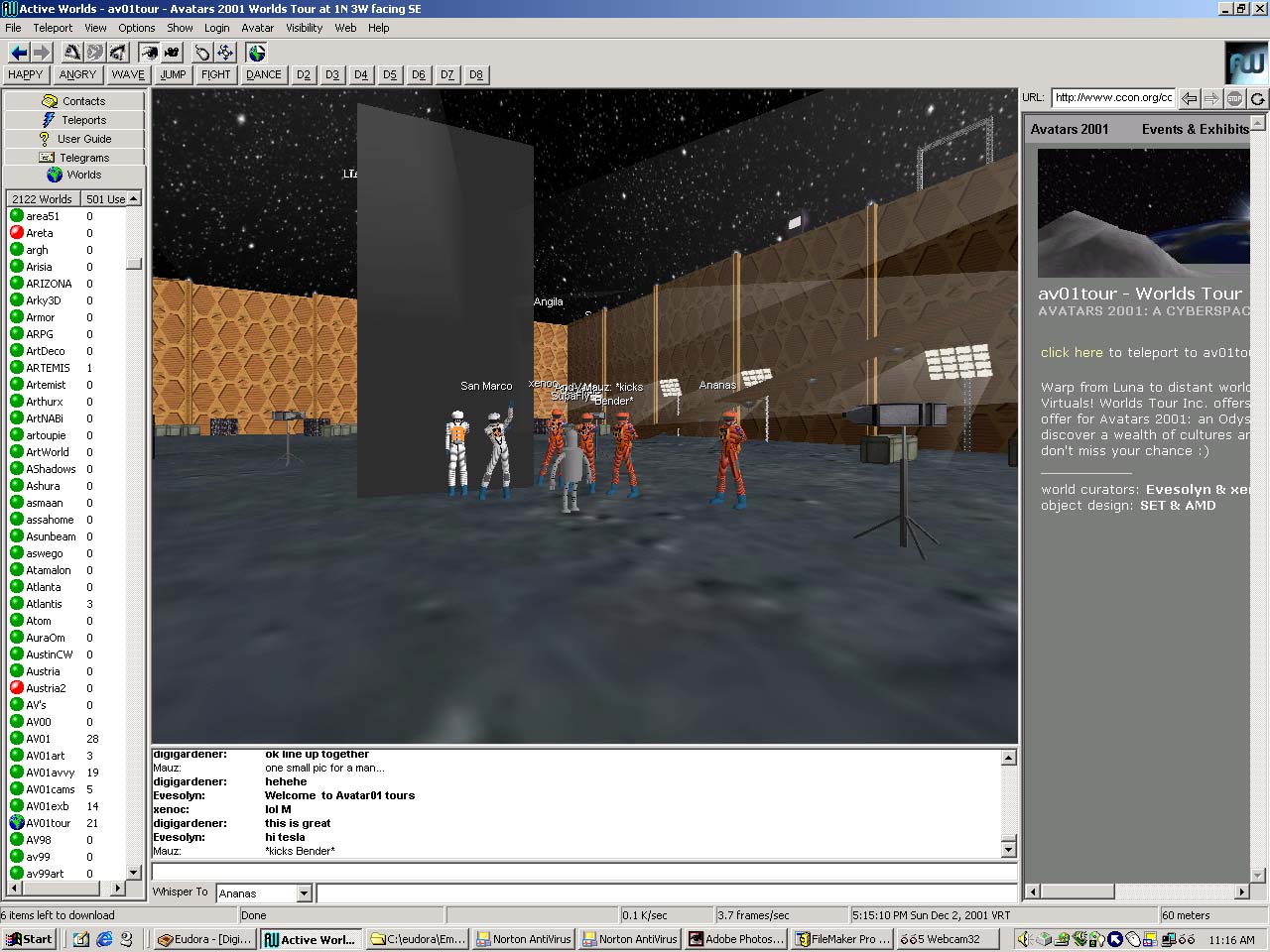This screenshot has width=1270, height=952.
Task: Open the Teleport menu
Action: [x=53, y=28]
